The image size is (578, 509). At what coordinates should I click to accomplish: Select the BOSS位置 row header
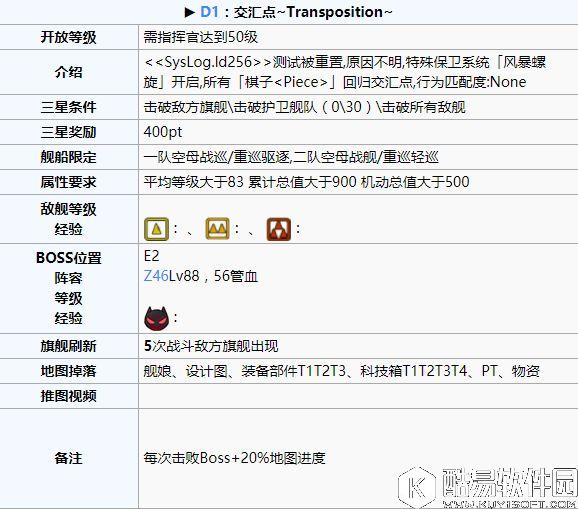tap(69, 258)
